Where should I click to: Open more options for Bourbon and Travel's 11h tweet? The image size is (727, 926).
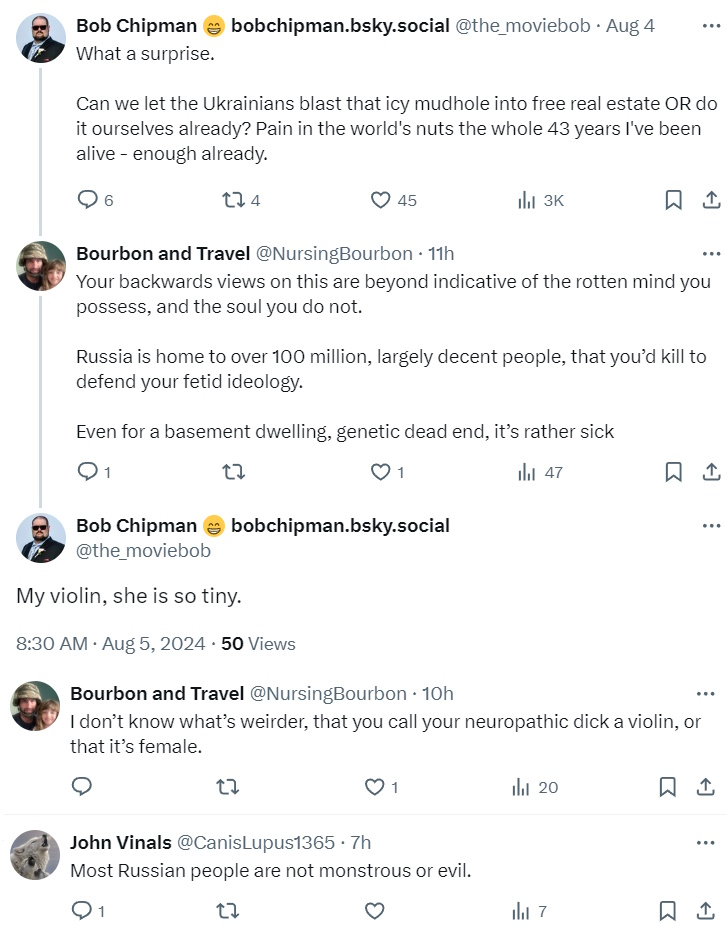711,253
